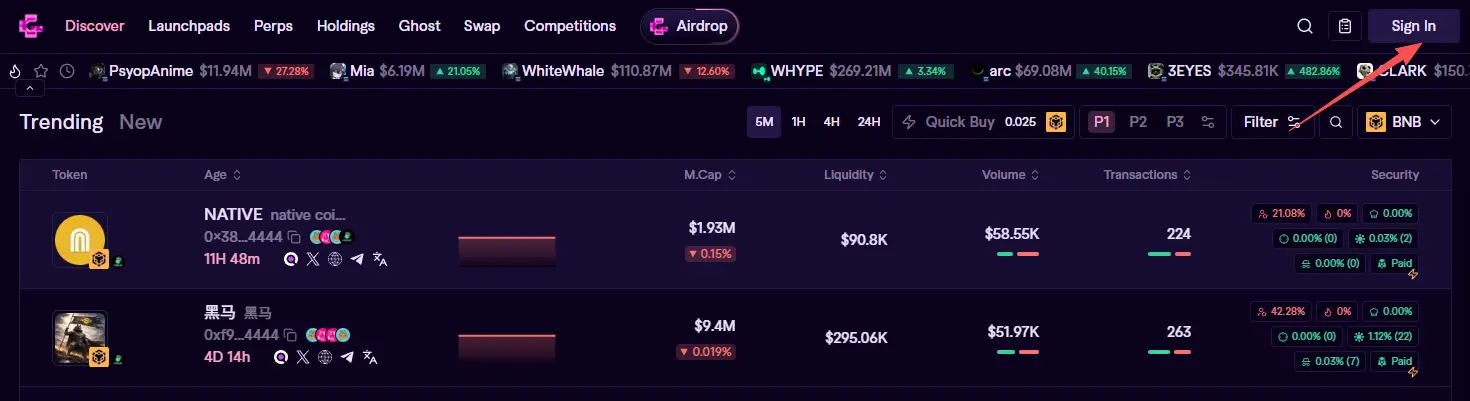The image size is (1470, 401).
Task: Translate the NATIVE token description
Action: point(380,259)
